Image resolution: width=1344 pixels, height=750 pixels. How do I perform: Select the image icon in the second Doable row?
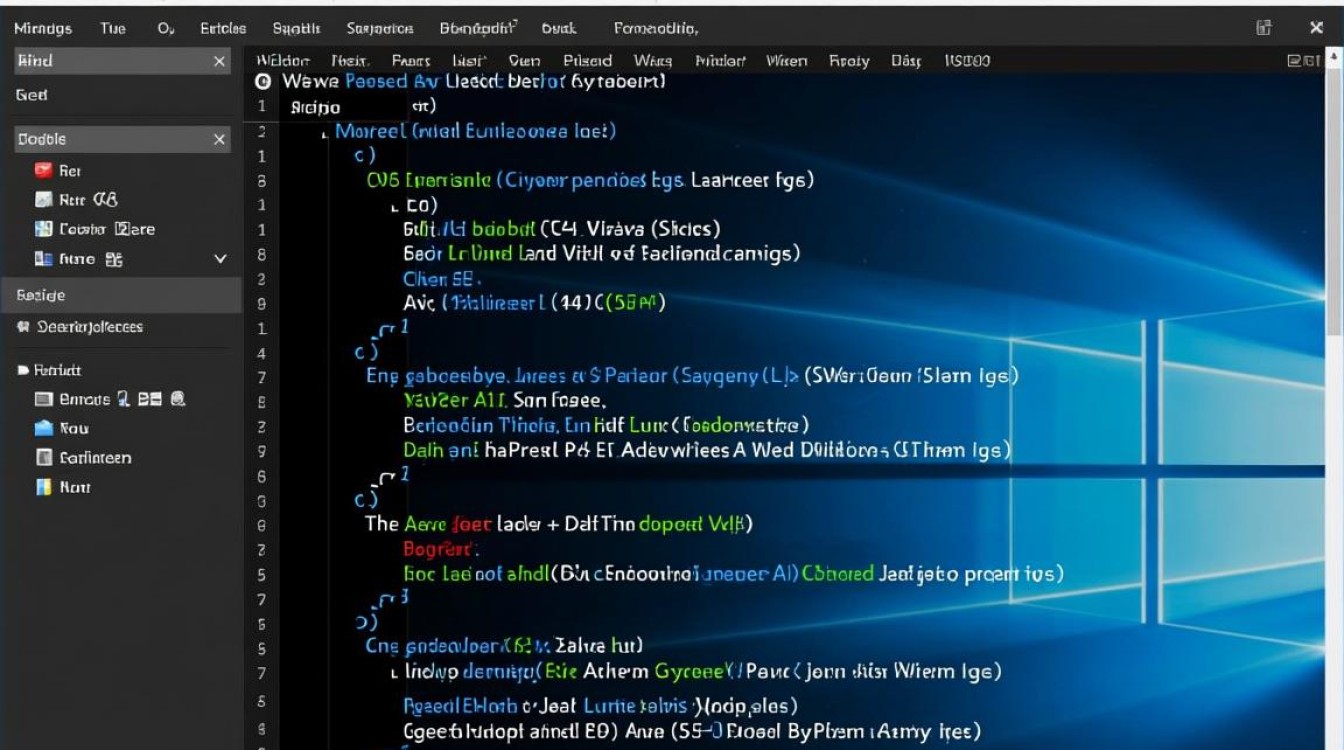coord(43,200)
